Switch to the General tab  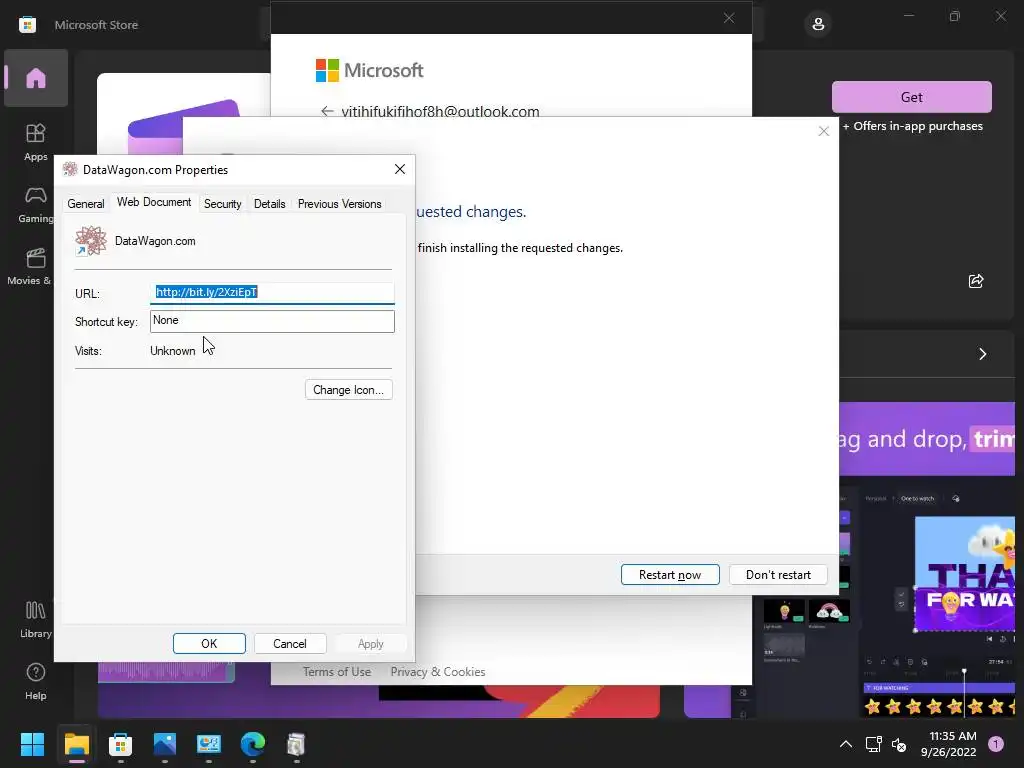click(86, 204)
